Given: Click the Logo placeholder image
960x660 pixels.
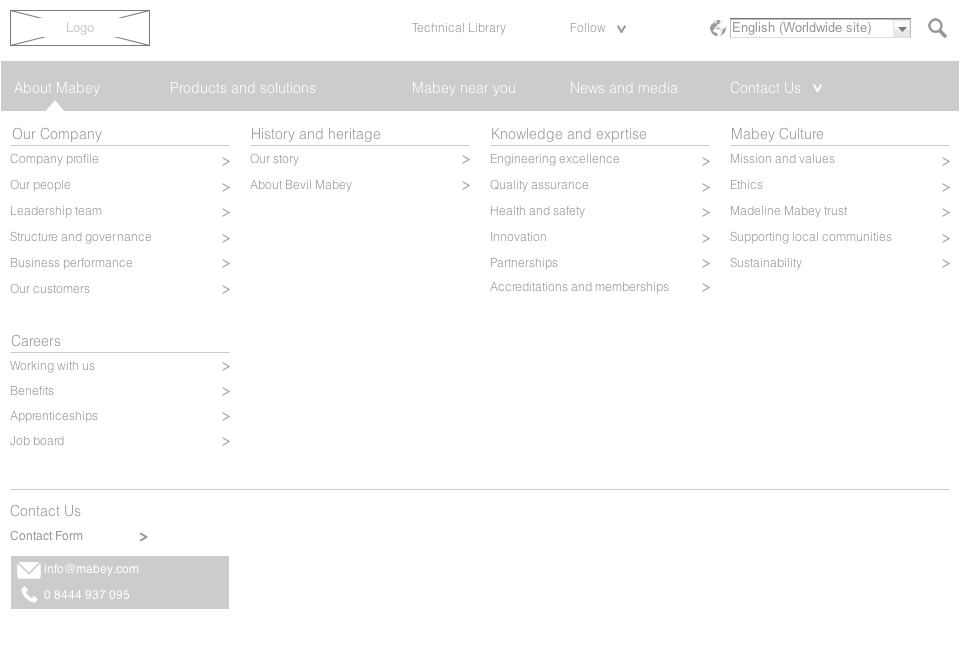Looking at the screenshot, I should (80, 28).
